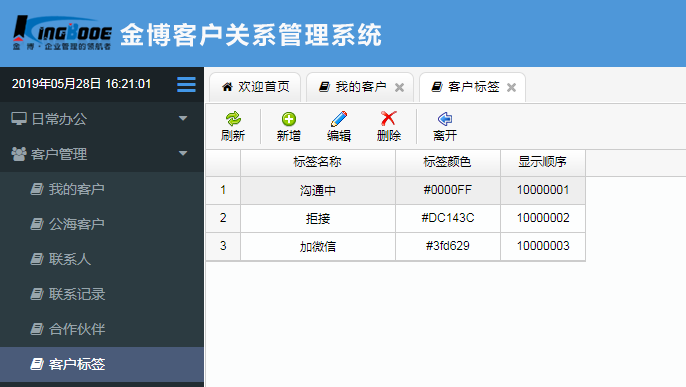This screenshot has height=387, width=686.
Task: Collapse the 客户管理 menu arrow
Action: 183,153
